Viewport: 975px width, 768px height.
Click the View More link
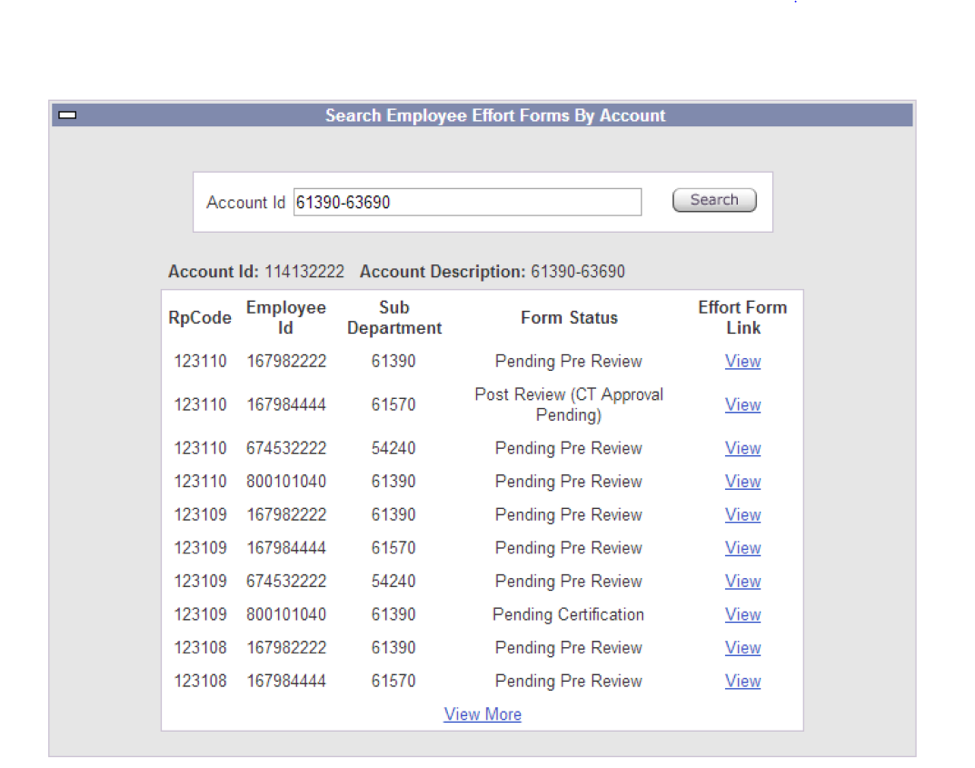(482, 714)
